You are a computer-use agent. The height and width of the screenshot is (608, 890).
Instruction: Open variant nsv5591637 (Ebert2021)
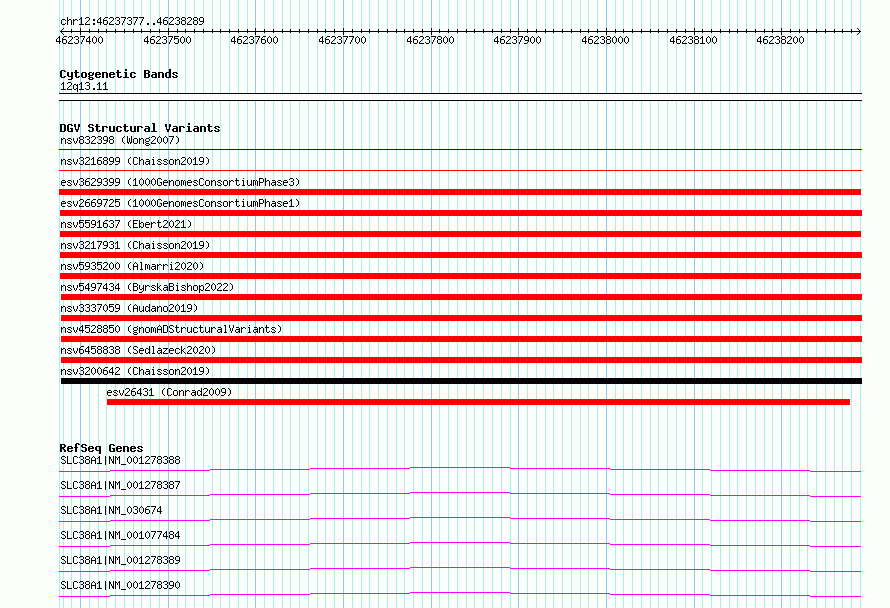[126, 224]
